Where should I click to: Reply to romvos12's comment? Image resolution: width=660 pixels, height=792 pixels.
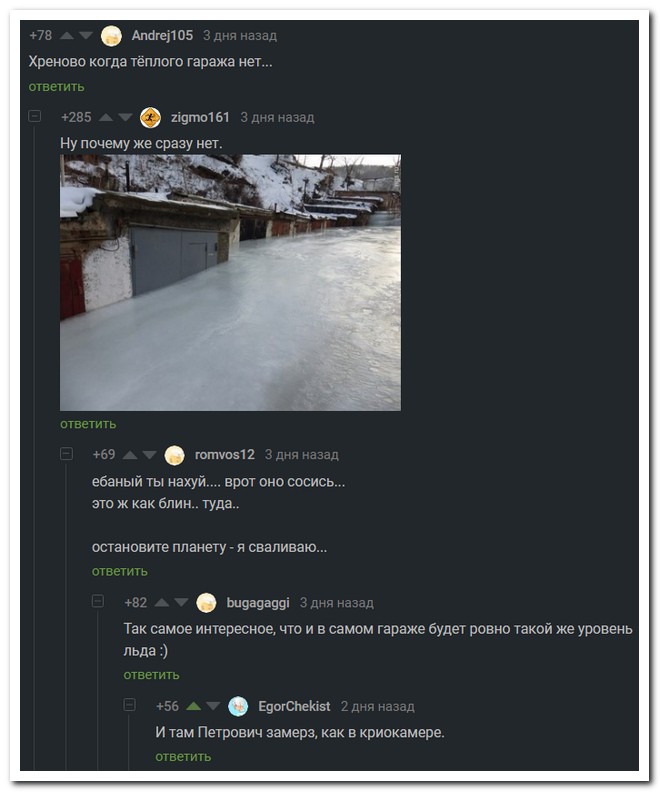[x=120, y=571]
